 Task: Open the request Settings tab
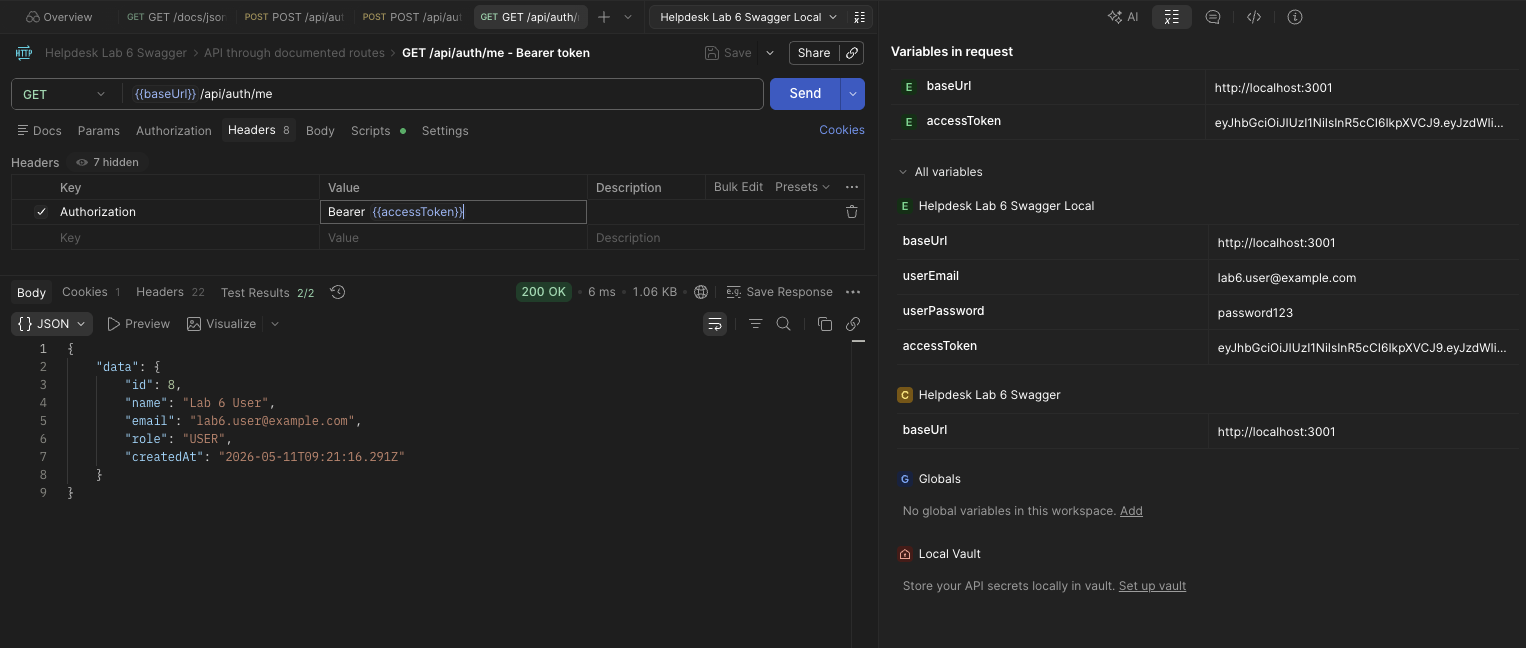click(445, 131)
